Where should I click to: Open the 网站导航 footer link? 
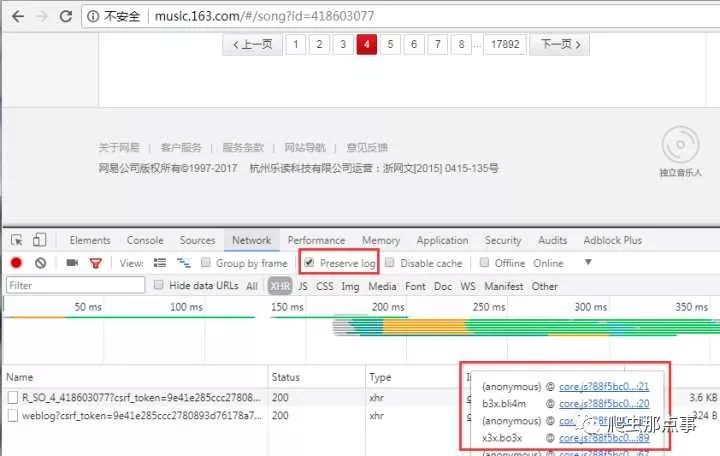coord(305,147)
